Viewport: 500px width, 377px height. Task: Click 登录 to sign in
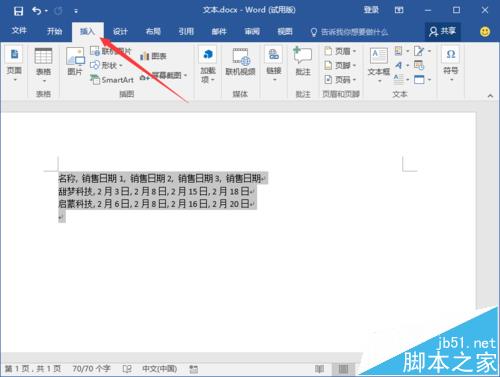[371, 10]
